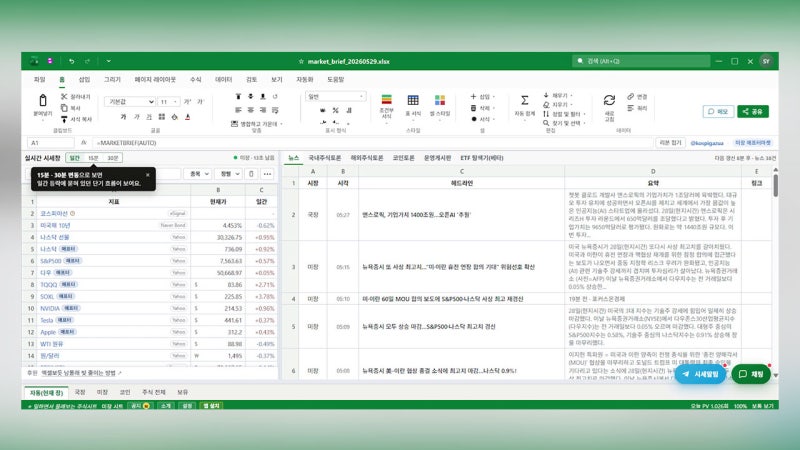This screenshot has width=800, height=450.
Task: Toggle bold text formatting
Action: [x=123, y=117]
